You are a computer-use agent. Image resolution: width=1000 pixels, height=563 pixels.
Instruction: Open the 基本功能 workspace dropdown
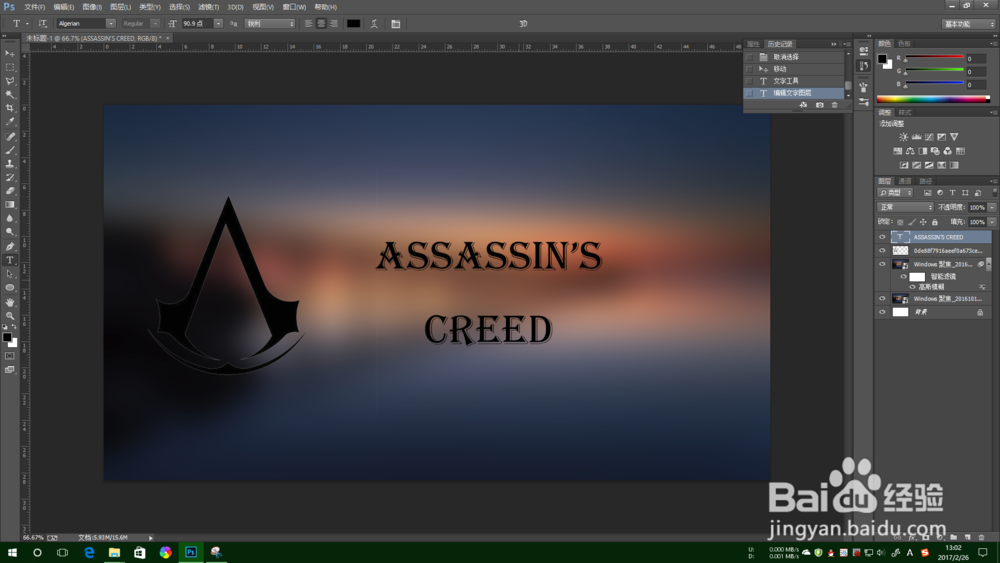click(968, 24)
